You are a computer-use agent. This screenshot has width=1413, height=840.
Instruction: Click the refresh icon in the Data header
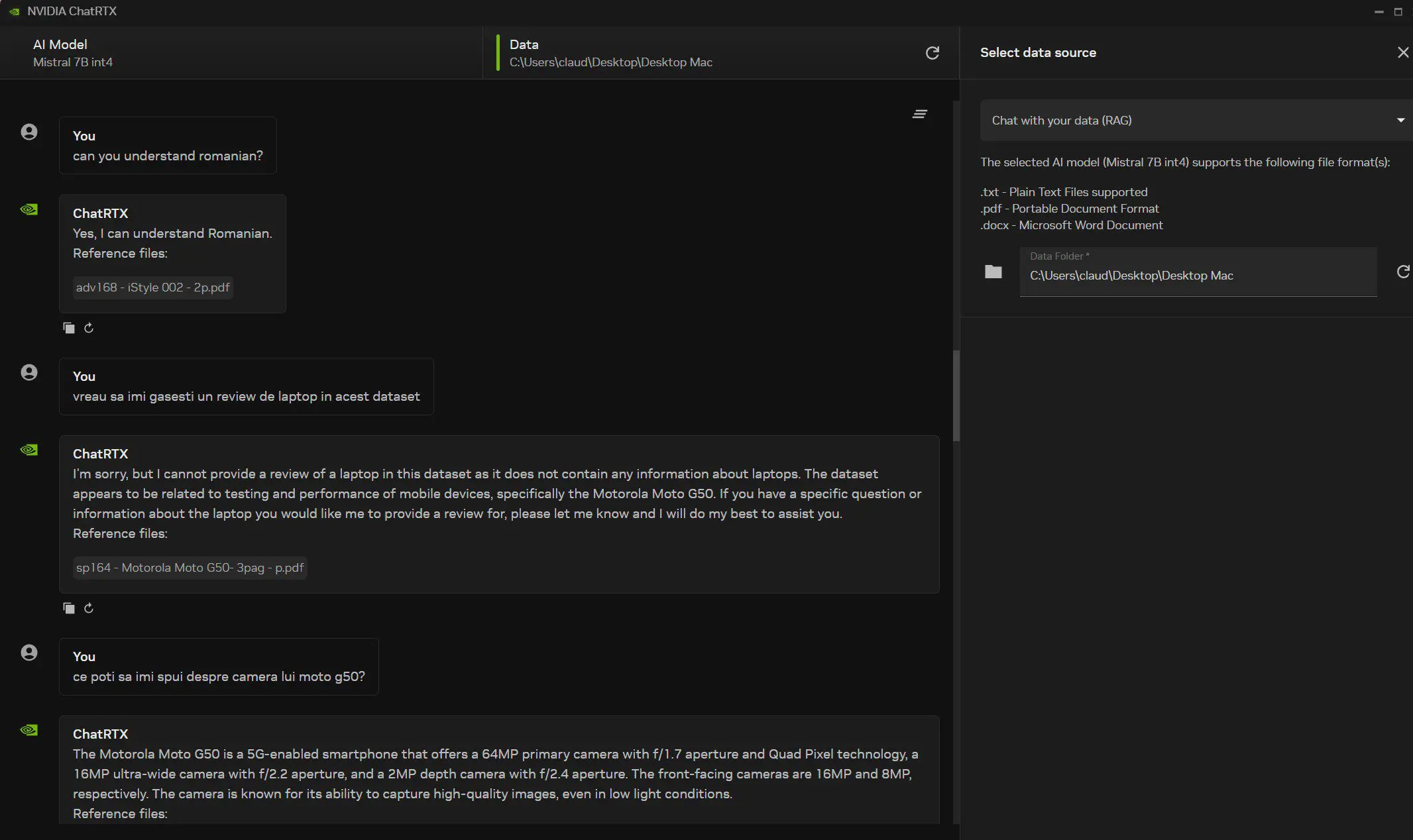pos(932,53)
